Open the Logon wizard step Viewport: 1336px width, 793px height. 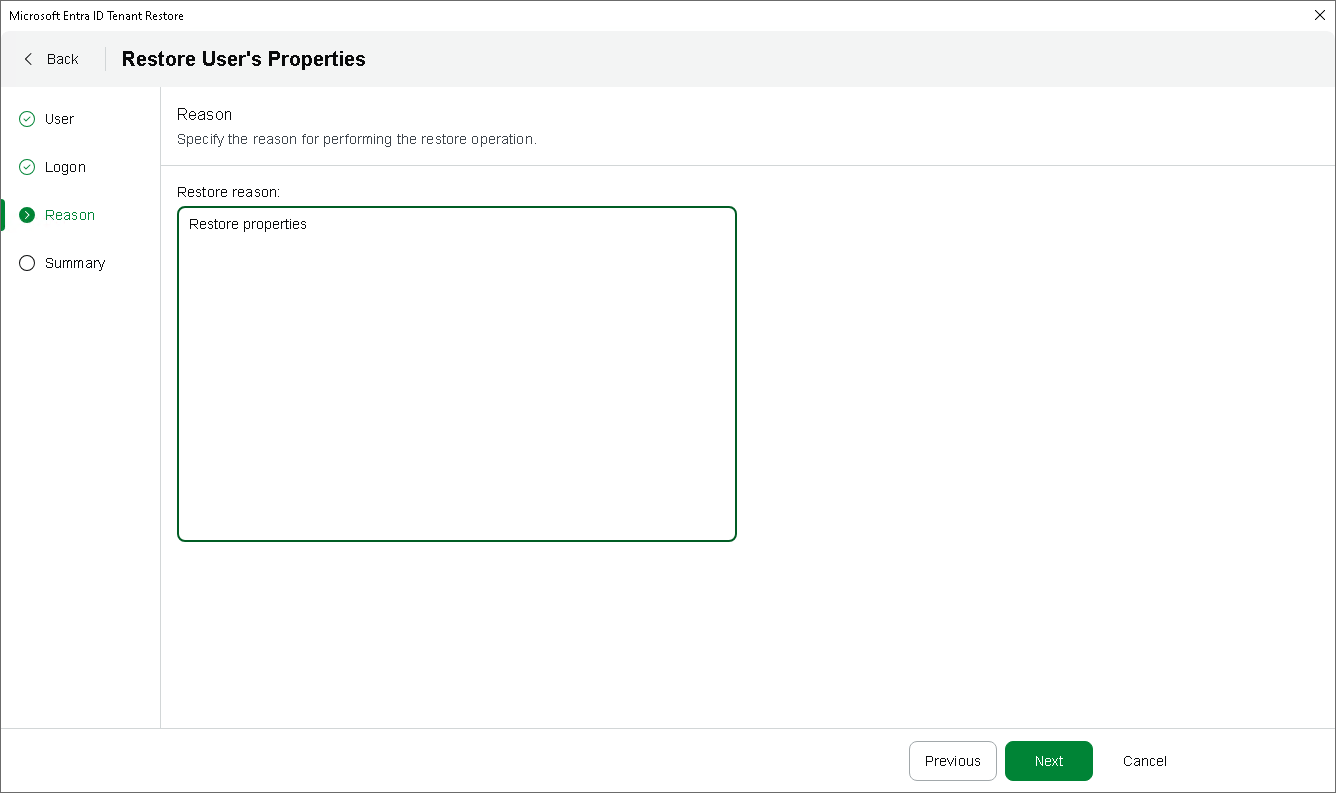pyautogui.click(x=65, y=167)
